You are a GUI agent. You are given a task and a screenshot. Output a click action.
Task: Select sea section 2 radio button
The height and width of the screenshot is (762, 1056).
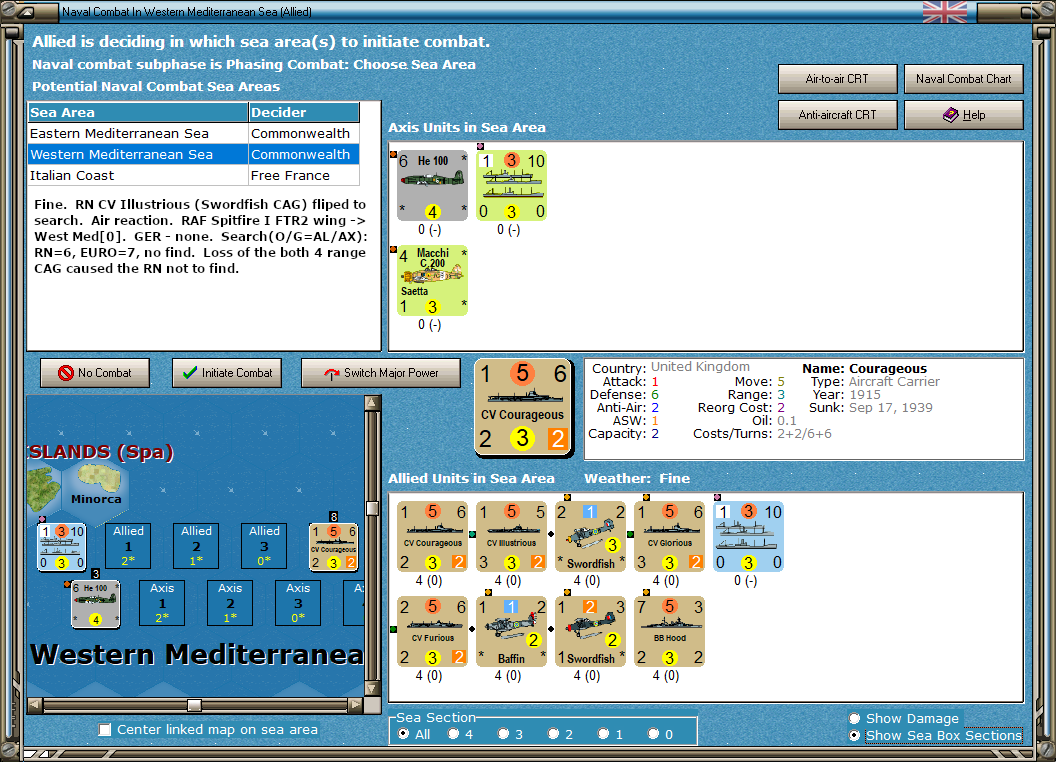coord(553,734)
